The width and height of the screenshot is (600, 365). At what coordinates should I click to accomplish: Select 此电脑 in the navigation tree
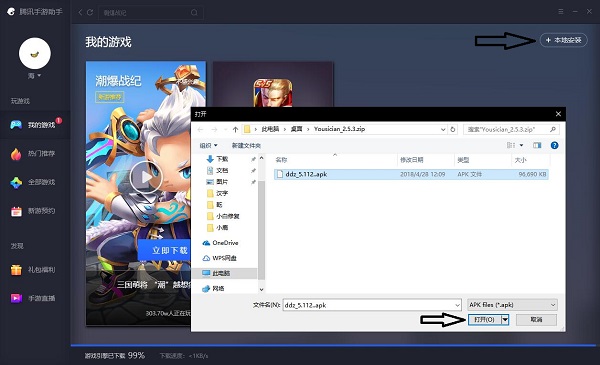pyautogui.click(x=225, y=273)
